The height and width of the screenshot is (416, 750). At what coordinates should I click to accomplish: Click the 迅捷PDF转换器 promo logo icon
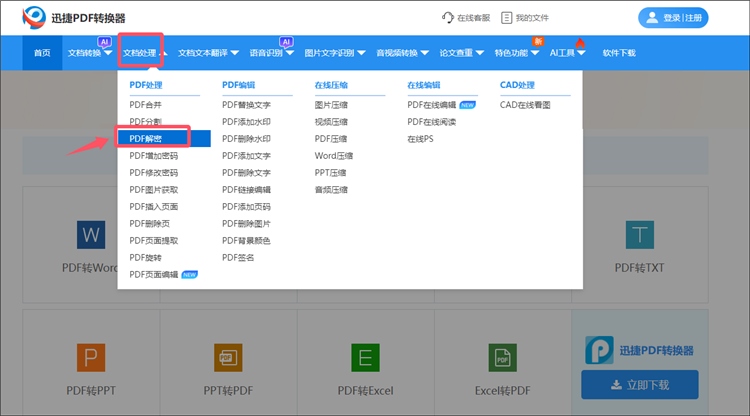599,350
